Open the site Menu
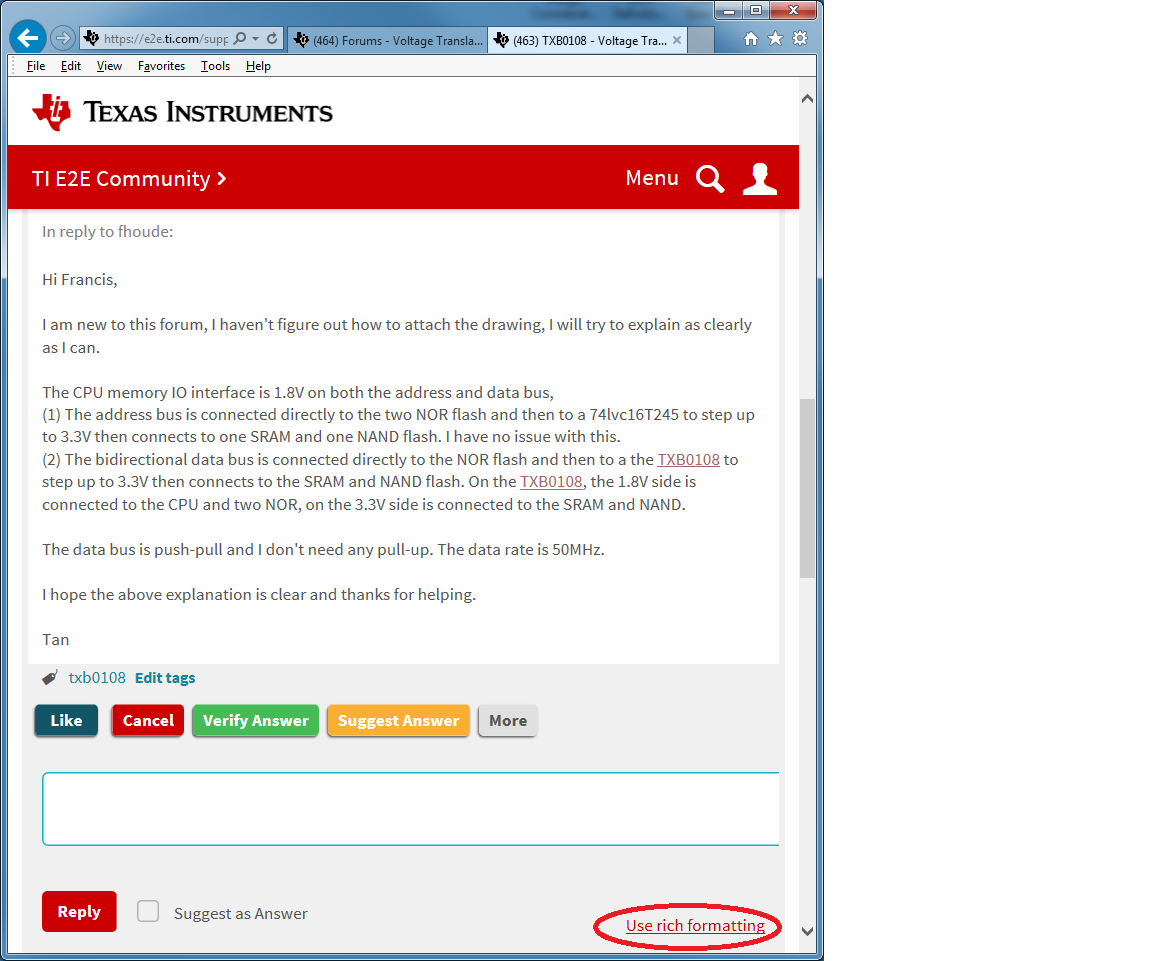The width and height of the screenshot is (1152, 961). click(652, 178)
